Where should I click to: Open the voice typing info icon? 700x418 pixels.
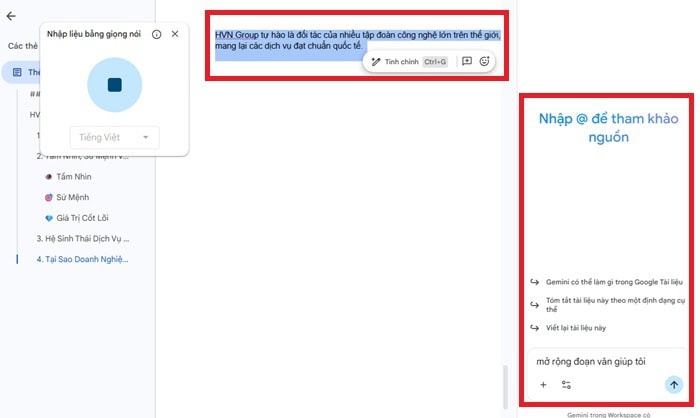(x=156, y=34)
